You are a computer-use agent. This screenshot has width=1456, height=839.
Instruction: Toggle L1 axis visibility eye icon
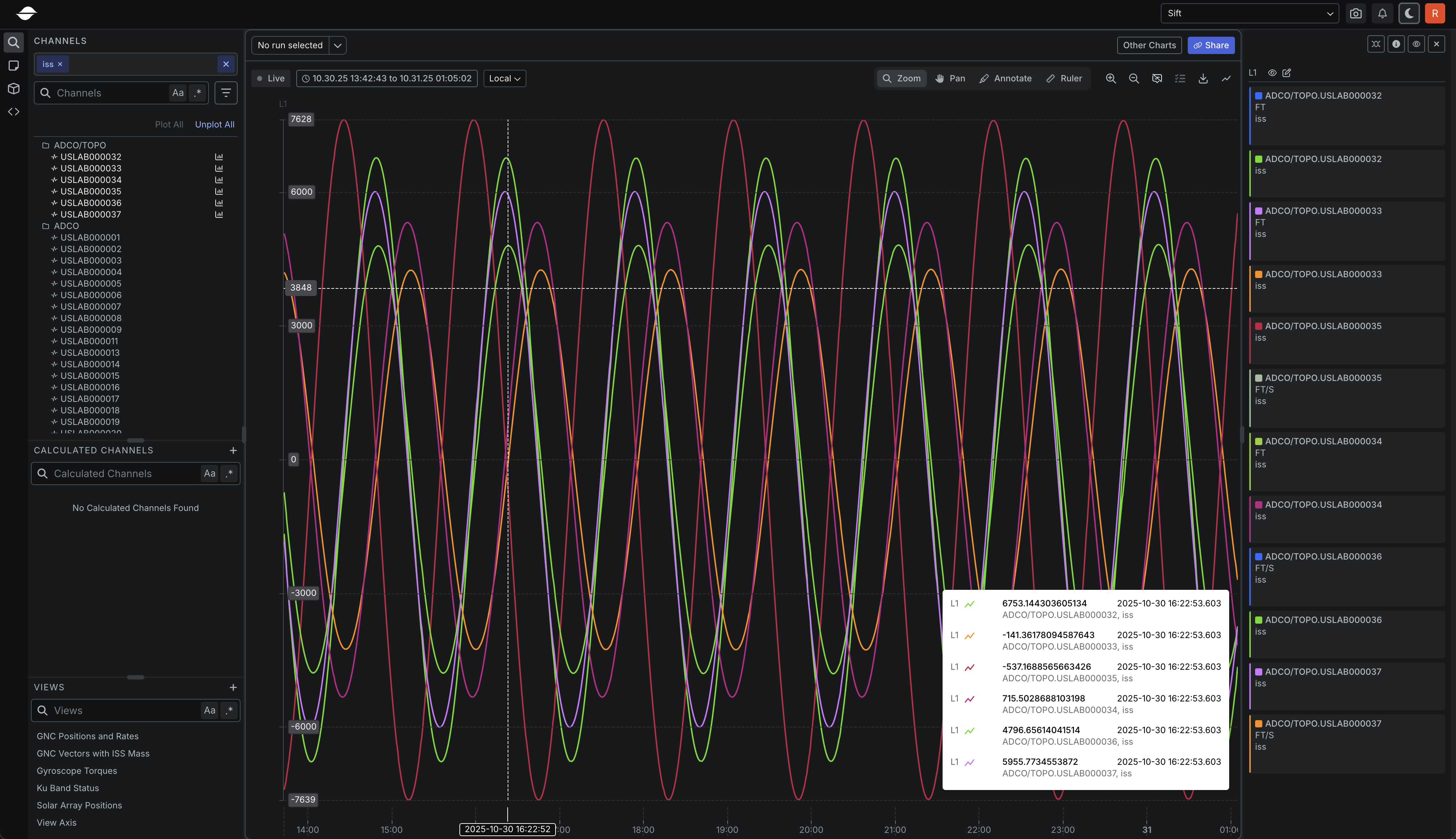click(1272, 73)
